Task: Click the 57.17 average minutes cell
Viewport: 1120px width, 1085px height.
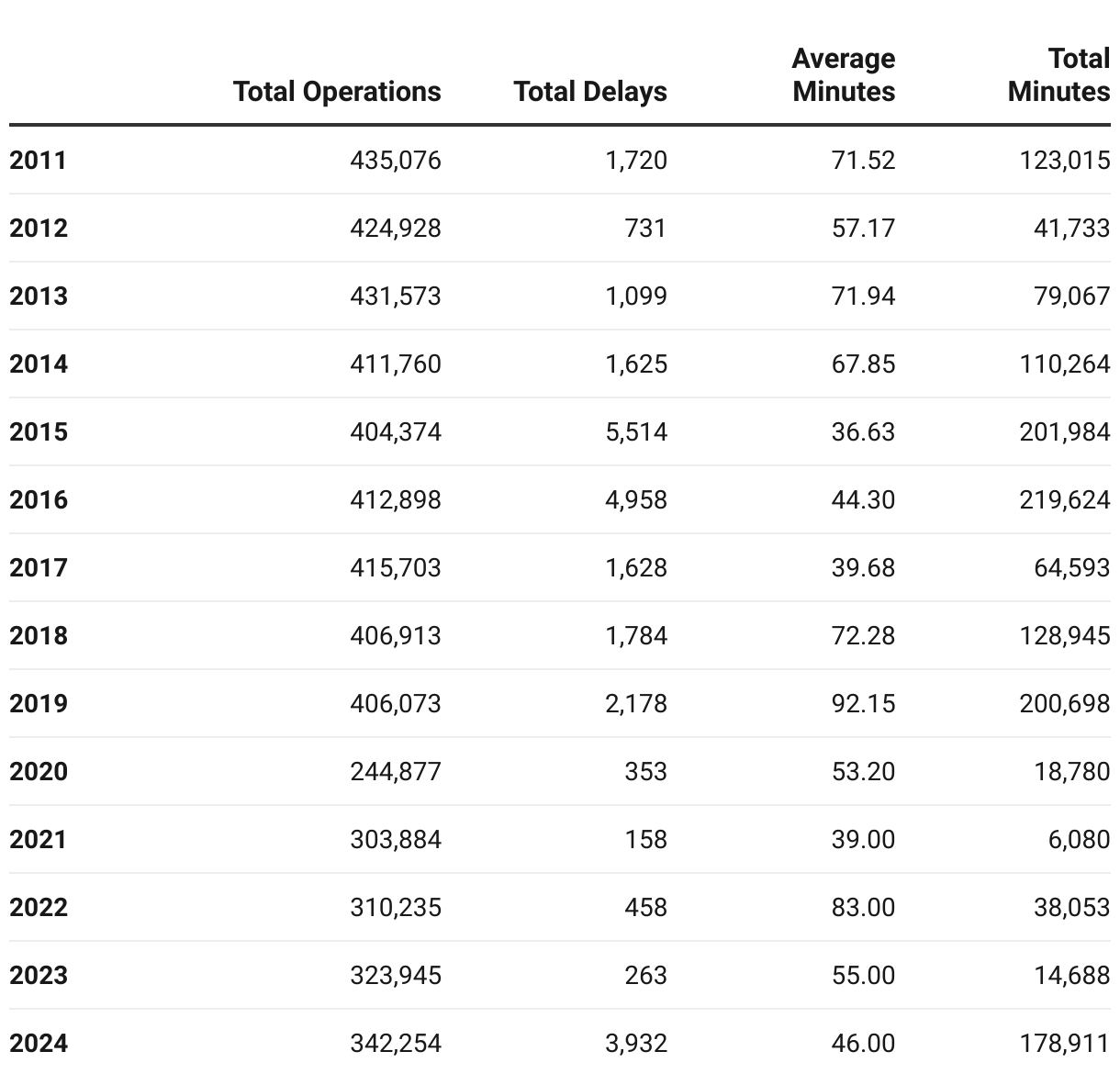Action: tap(863, 229)
